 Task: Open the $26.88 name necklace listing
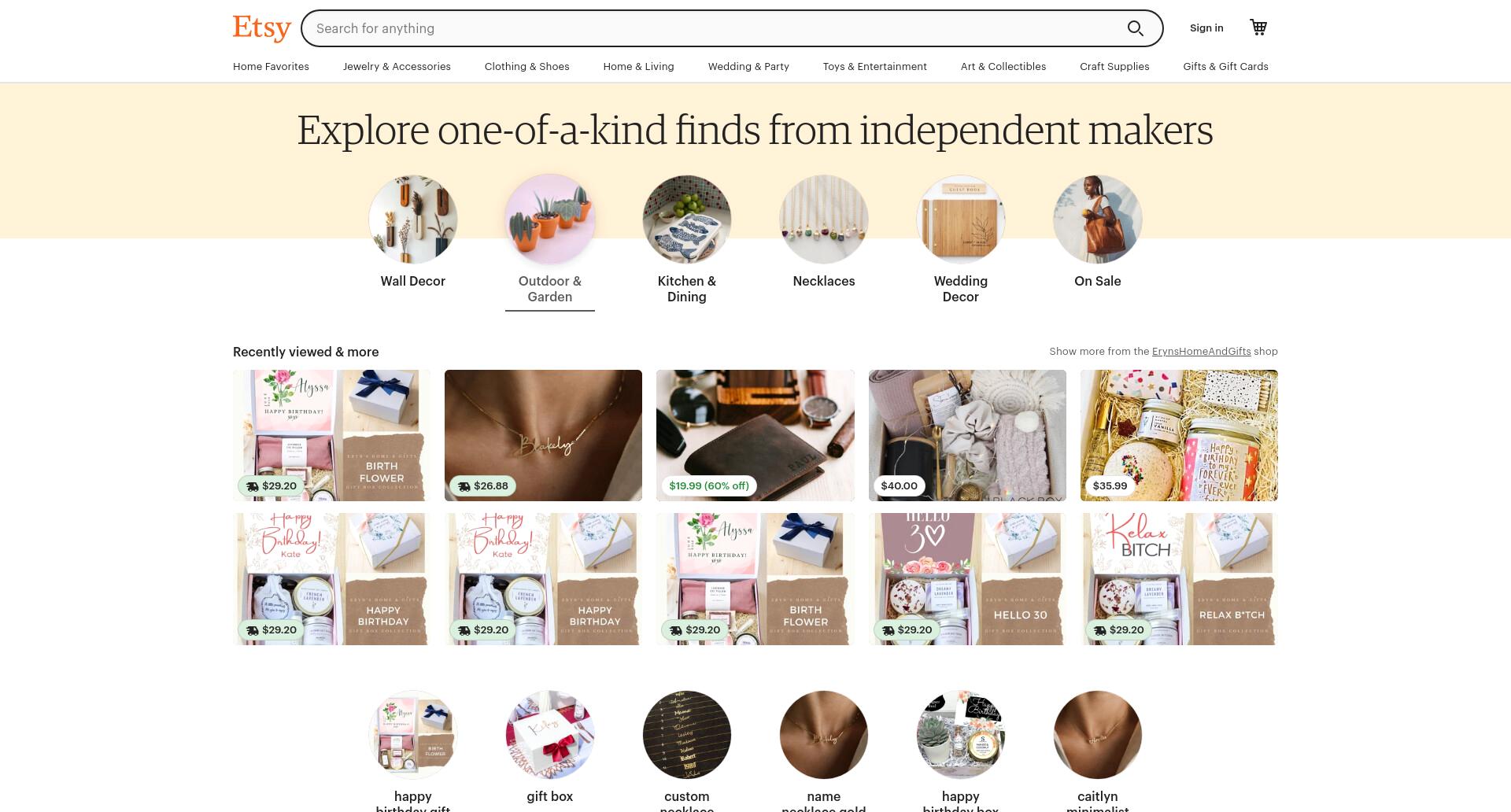(543, 435)
